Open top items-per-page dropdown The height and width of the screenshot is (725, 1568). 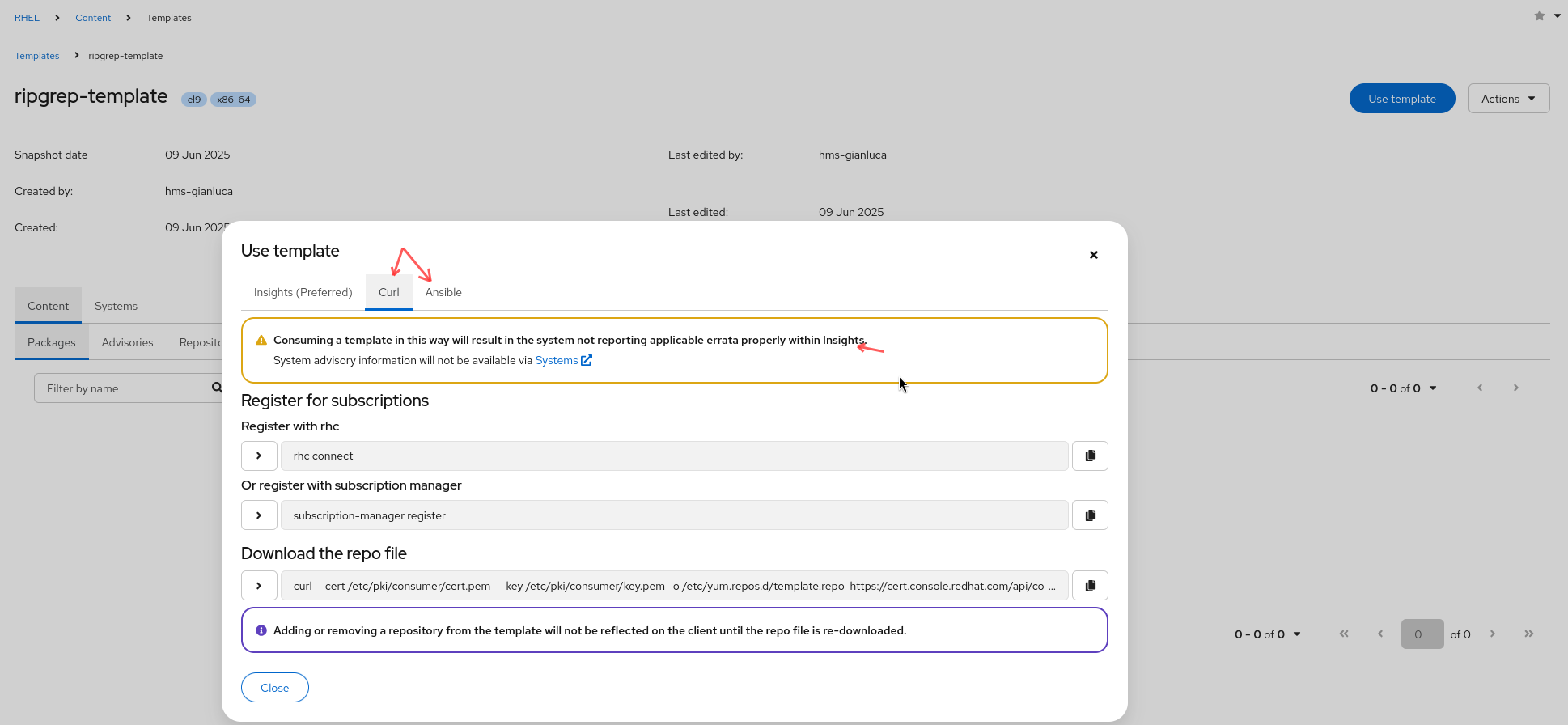(1404, 388)
